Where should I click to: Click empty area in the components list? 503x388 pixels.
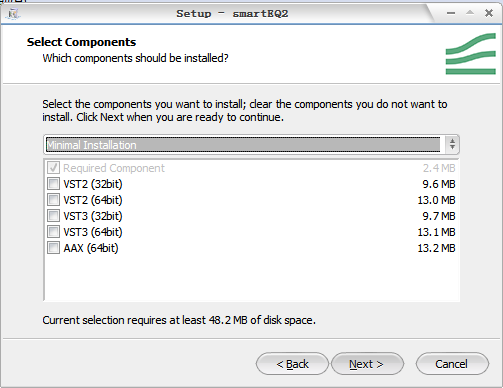[251, 278]
